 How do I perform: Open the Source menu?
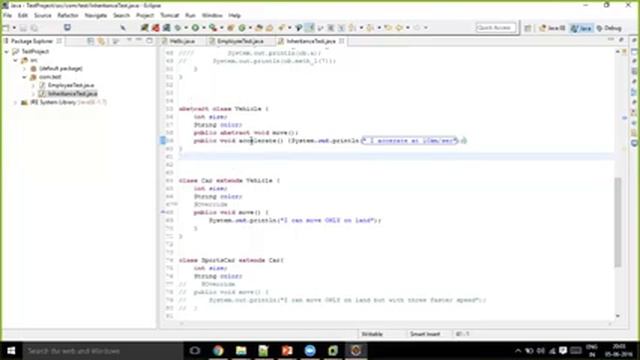(42, 15)
